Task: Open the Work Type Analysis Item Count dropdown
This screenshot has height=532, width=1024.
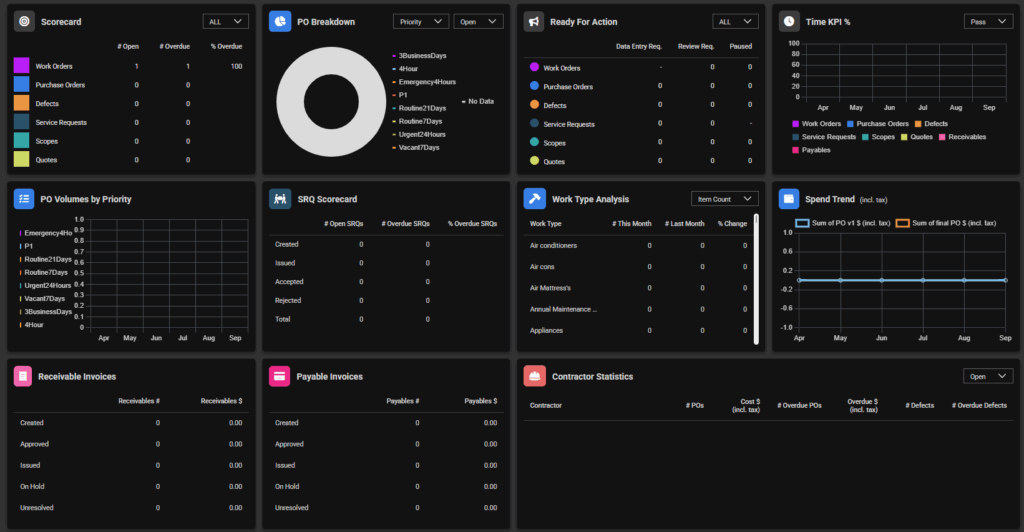Action: (x=724, y=199)
